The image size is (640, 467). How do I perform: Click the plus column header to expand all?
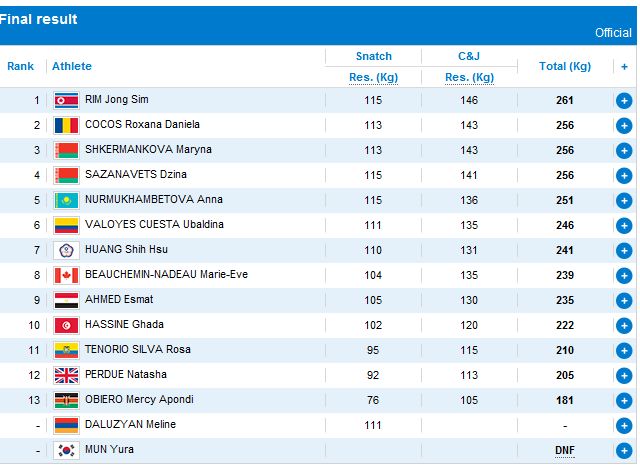624,67
